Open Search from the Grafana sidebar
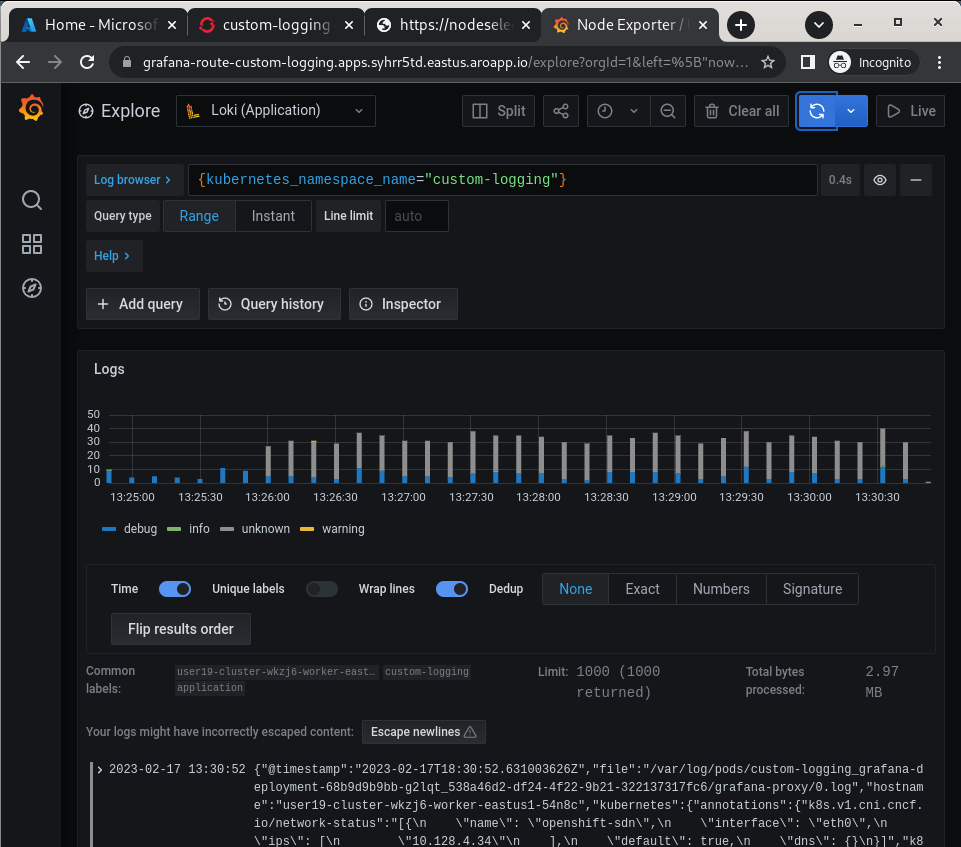This screenshot has height=847, width=961. click(x=31, y=200)
